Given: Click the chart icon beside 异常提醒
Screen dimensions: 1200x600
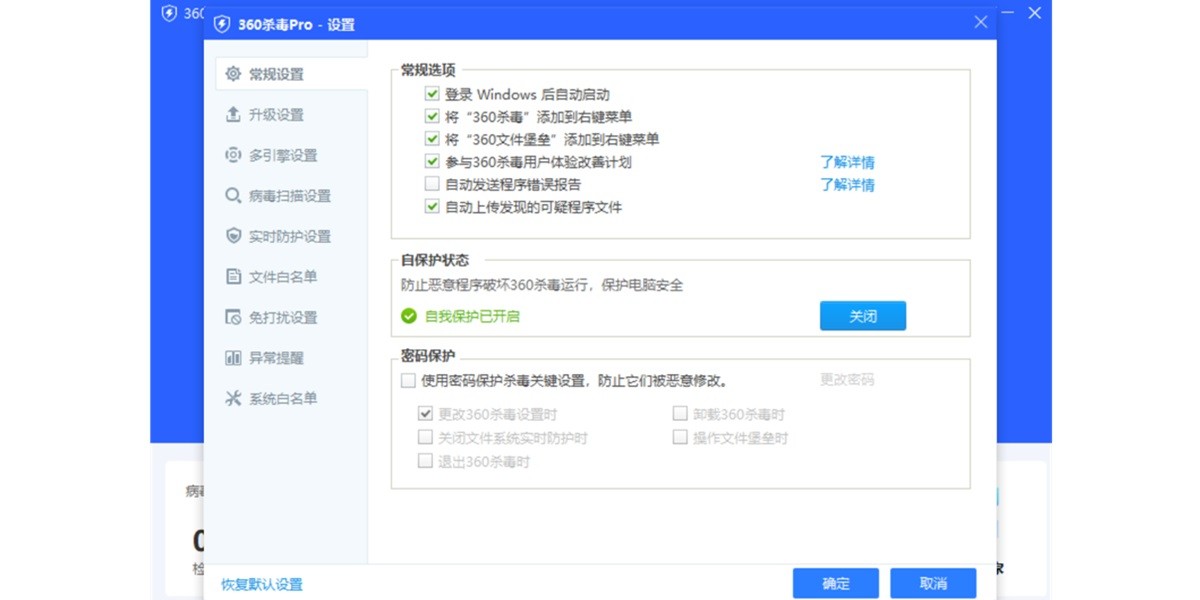Looking at the screenshot, I should point(233,358).
